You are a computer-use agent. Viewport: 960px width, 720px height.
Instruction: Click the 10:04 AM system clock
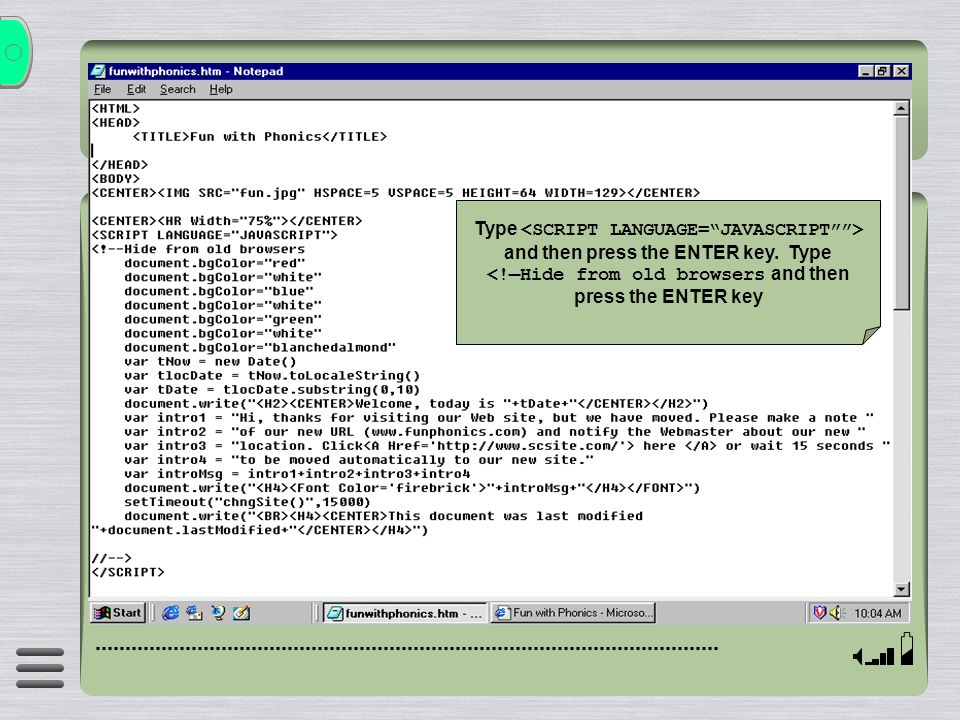click(x=877, y=613)
